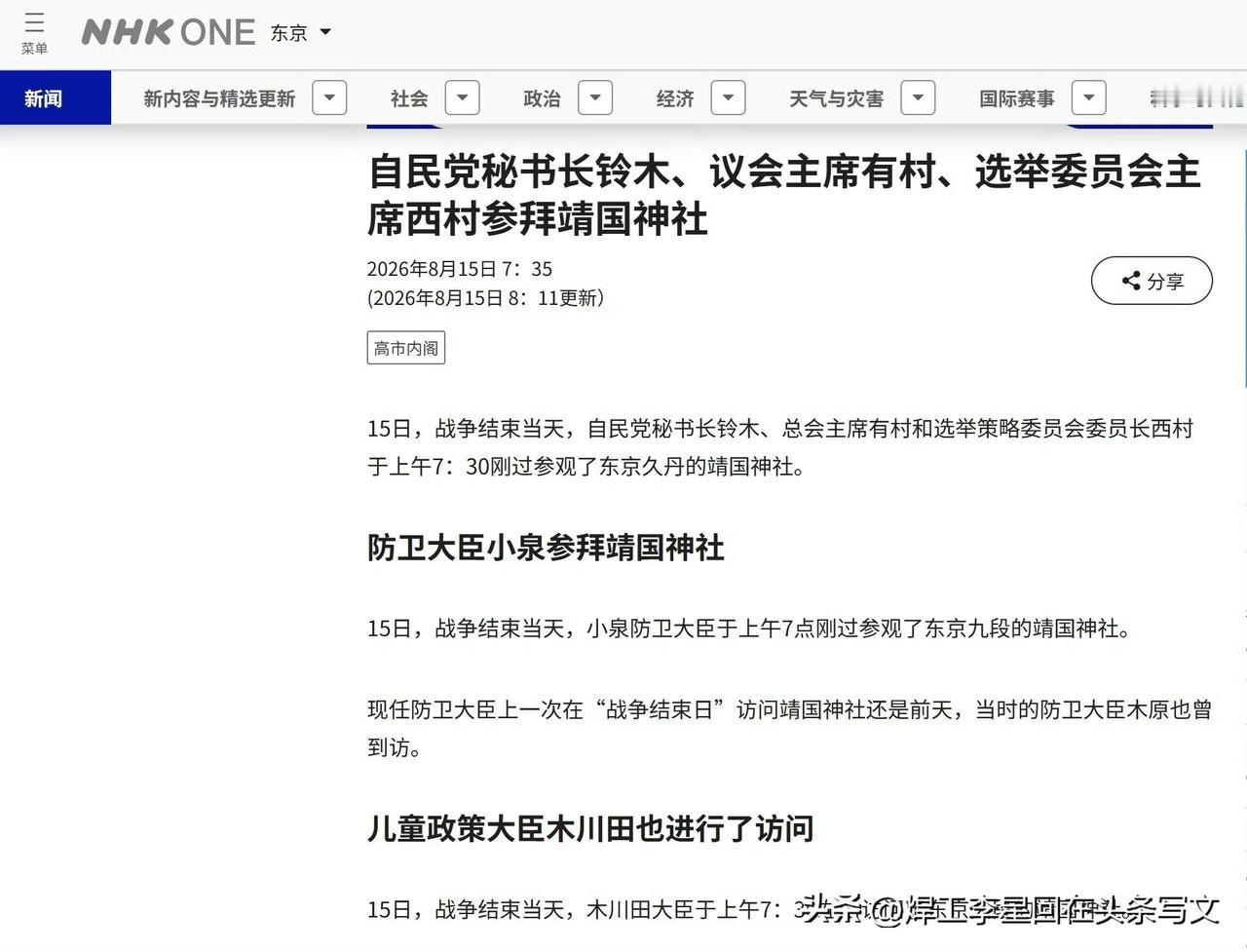Image resolution: width=1247 pixels, height=952 pixels.
Task: Open the 经济 category
Action: click(675, 98)
